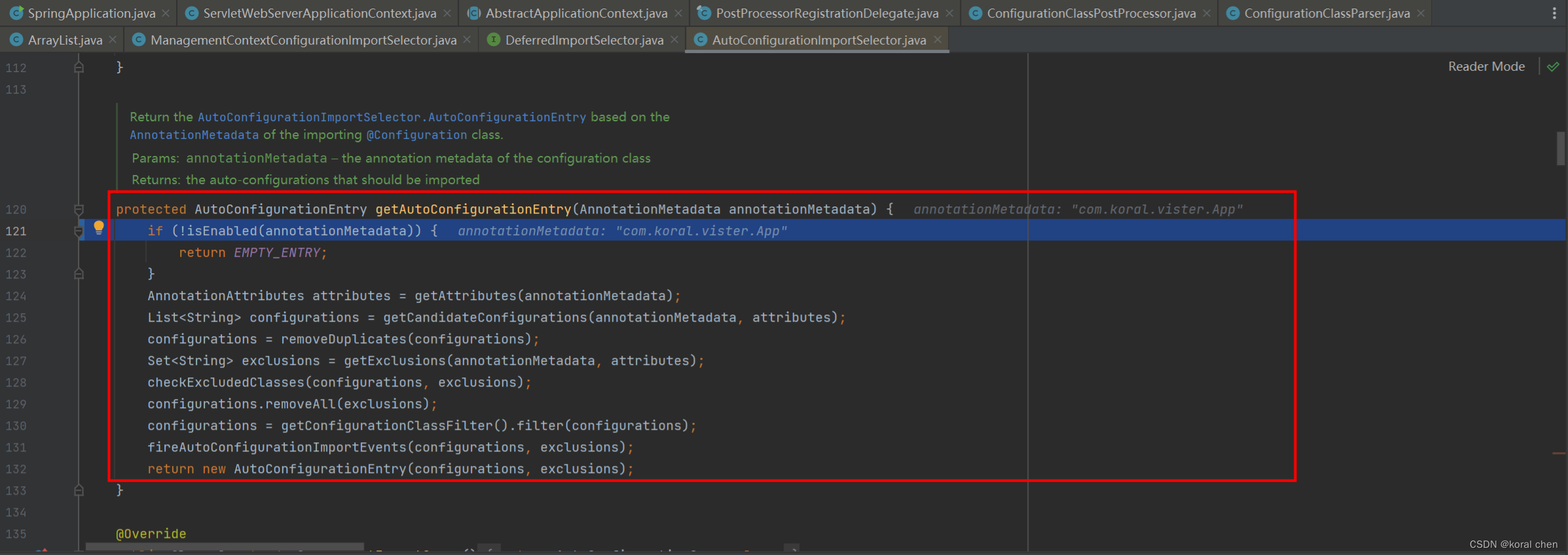
Task: Click getAttributes call on line 124
Action: [x=465, y=296]
